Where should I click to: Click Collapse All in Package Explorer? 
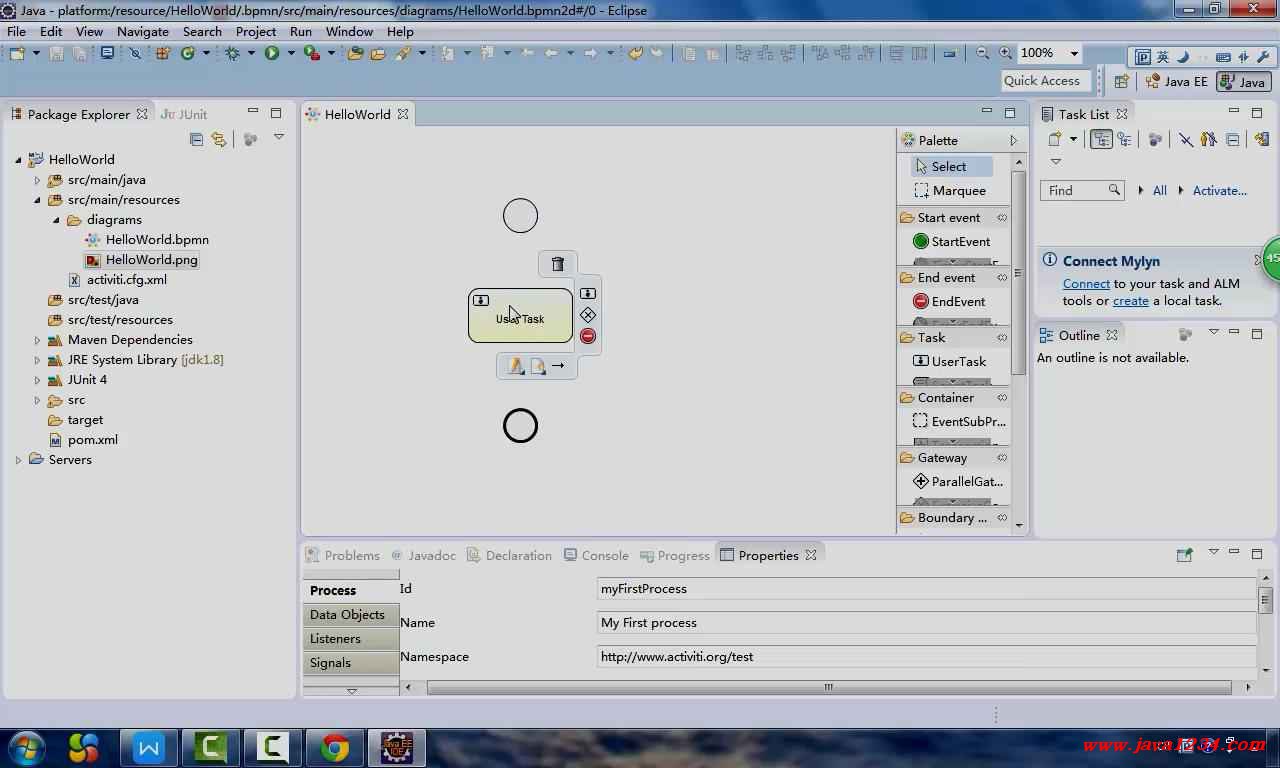[x=196, y=139]
